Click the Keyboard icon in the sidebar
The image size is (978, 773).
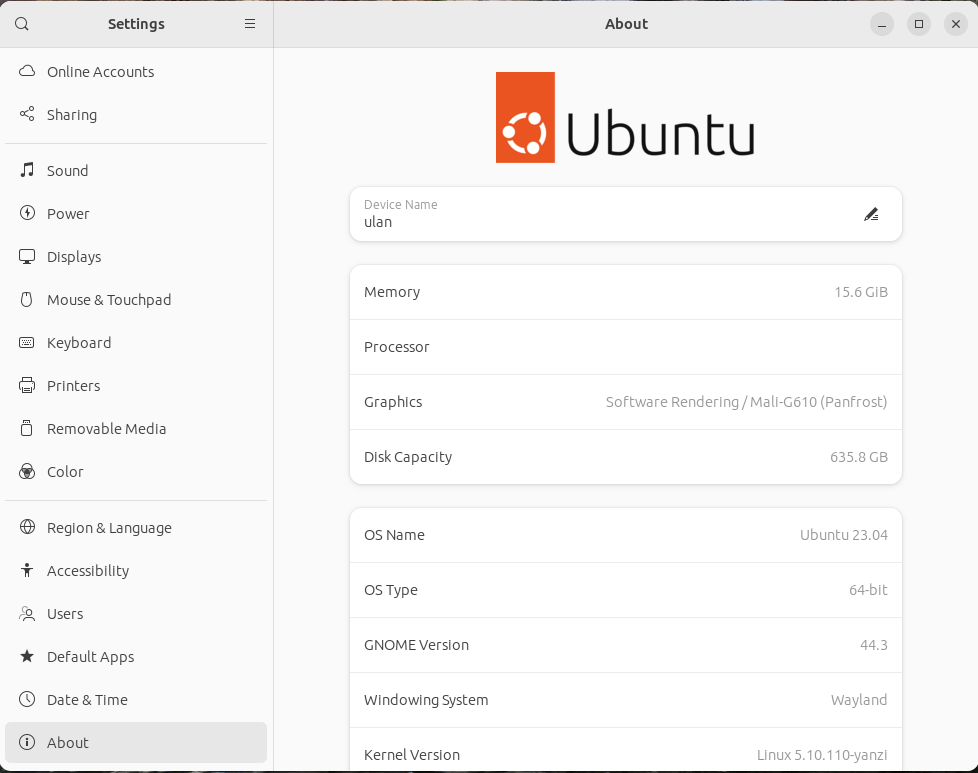pos(27,343)
